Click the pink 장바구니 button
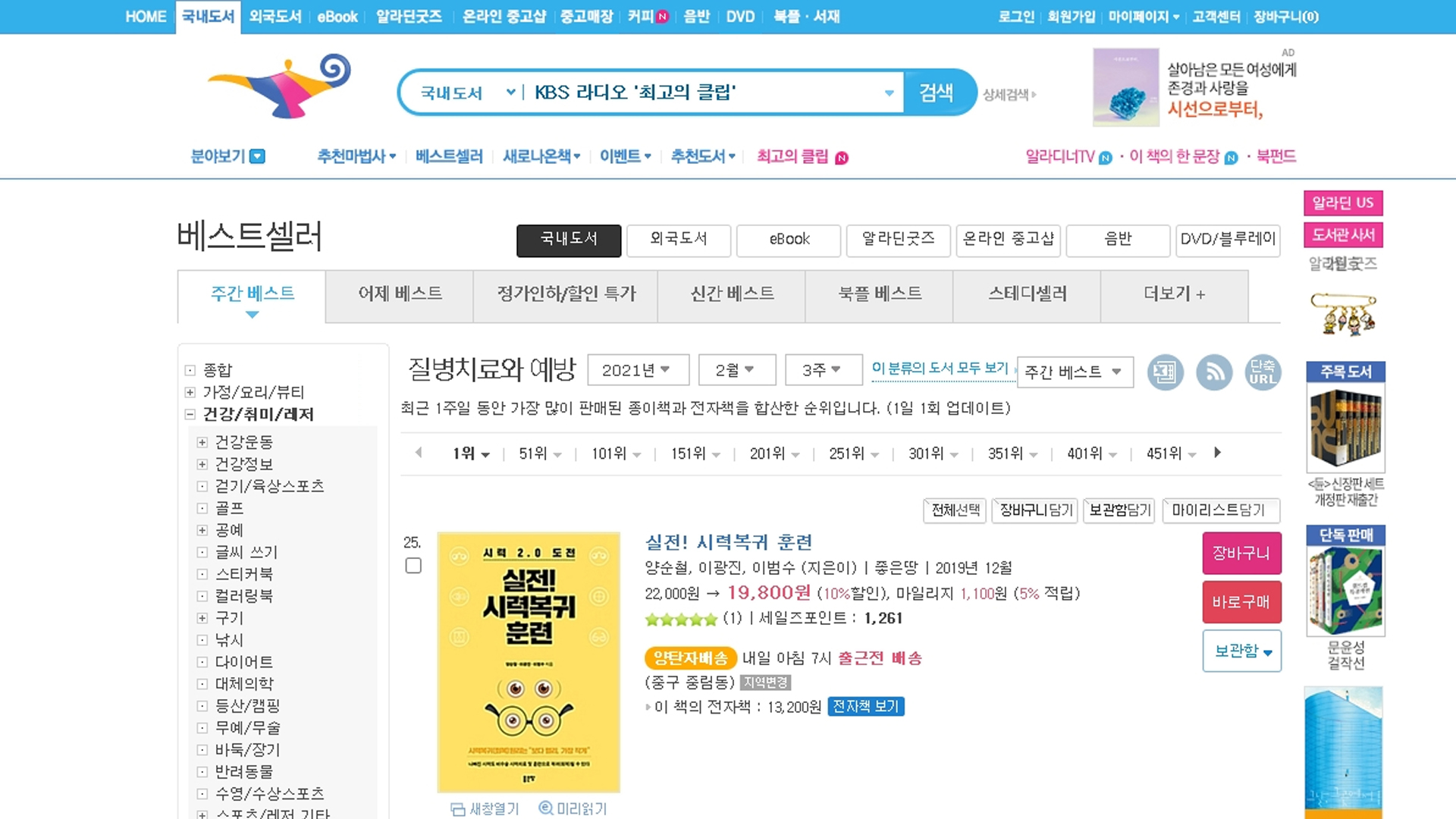This screenshot has width=1456, height=819. (1241, 553)
